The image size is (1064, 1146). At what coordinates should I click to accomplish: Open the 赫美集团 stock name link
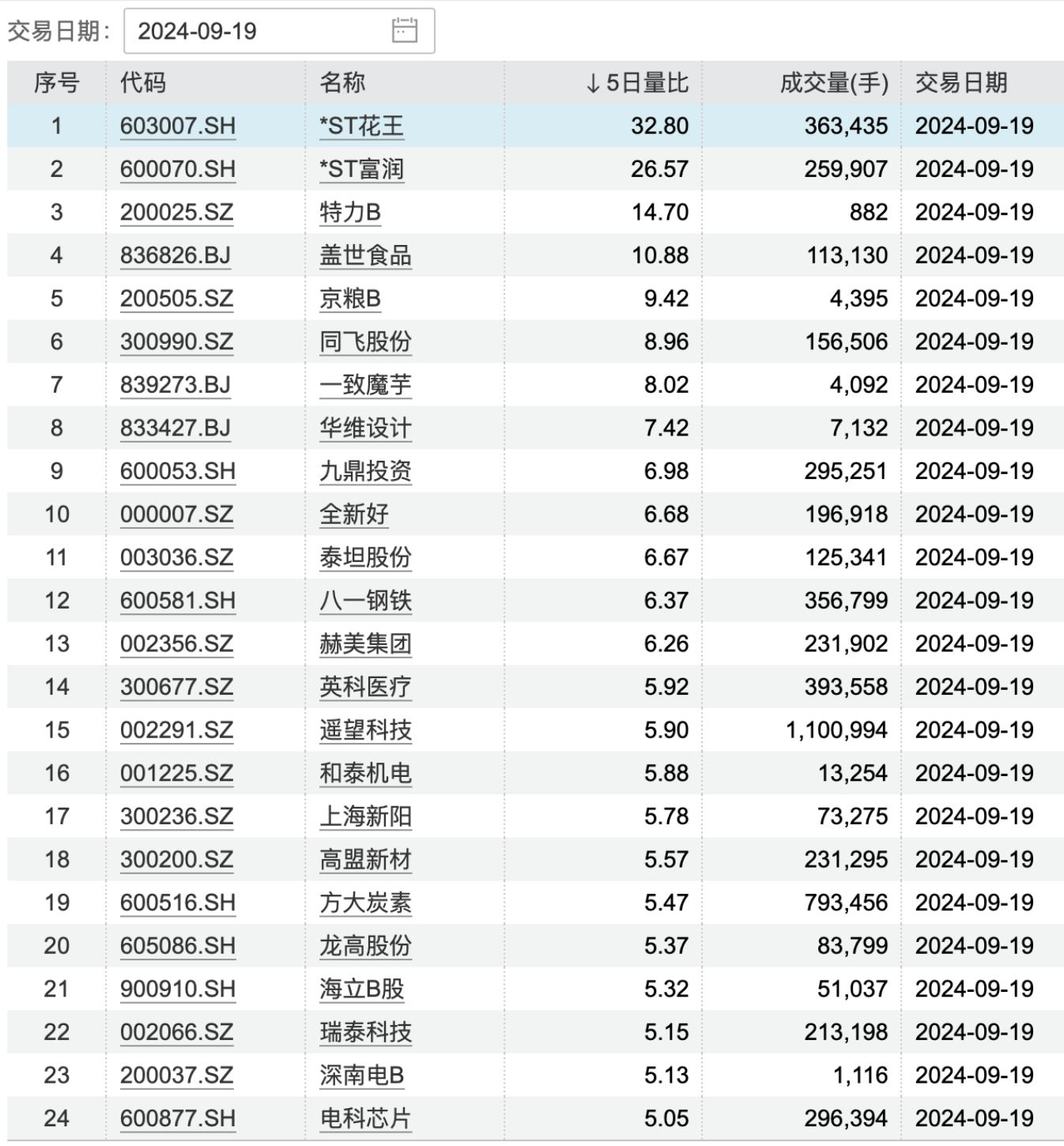pos(365,643)
